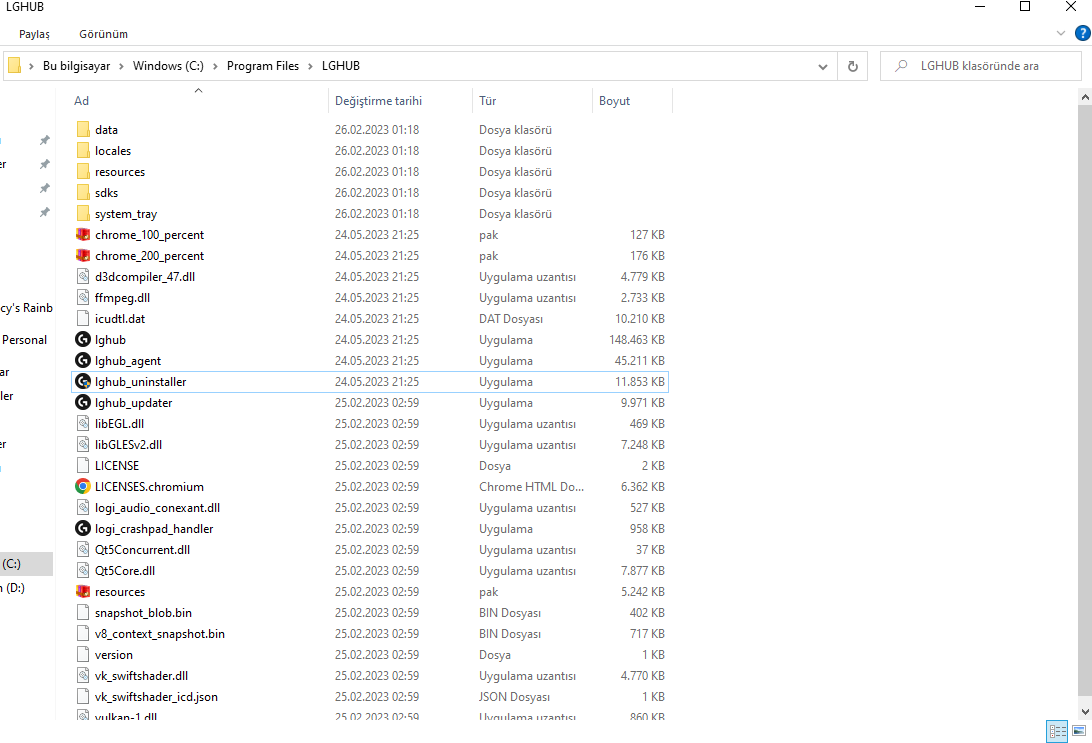The width and height of the screenshot is (1092, 743).
Task: Click the chrome_200_percent pak icon
Action: (x=83, y=256)
